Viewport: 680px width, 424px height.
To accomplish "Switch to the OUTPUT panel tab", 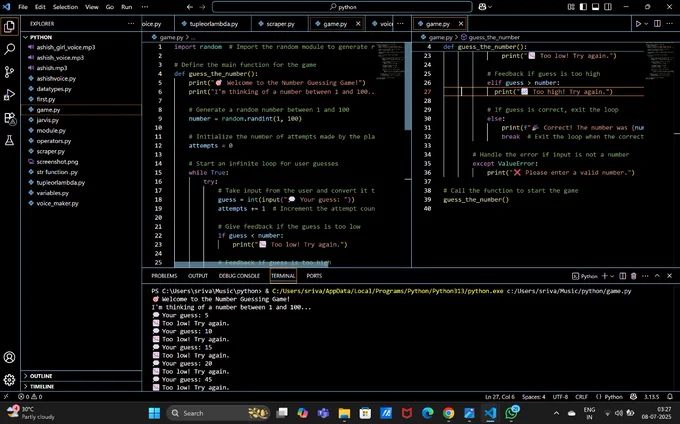I will (198, 276).
